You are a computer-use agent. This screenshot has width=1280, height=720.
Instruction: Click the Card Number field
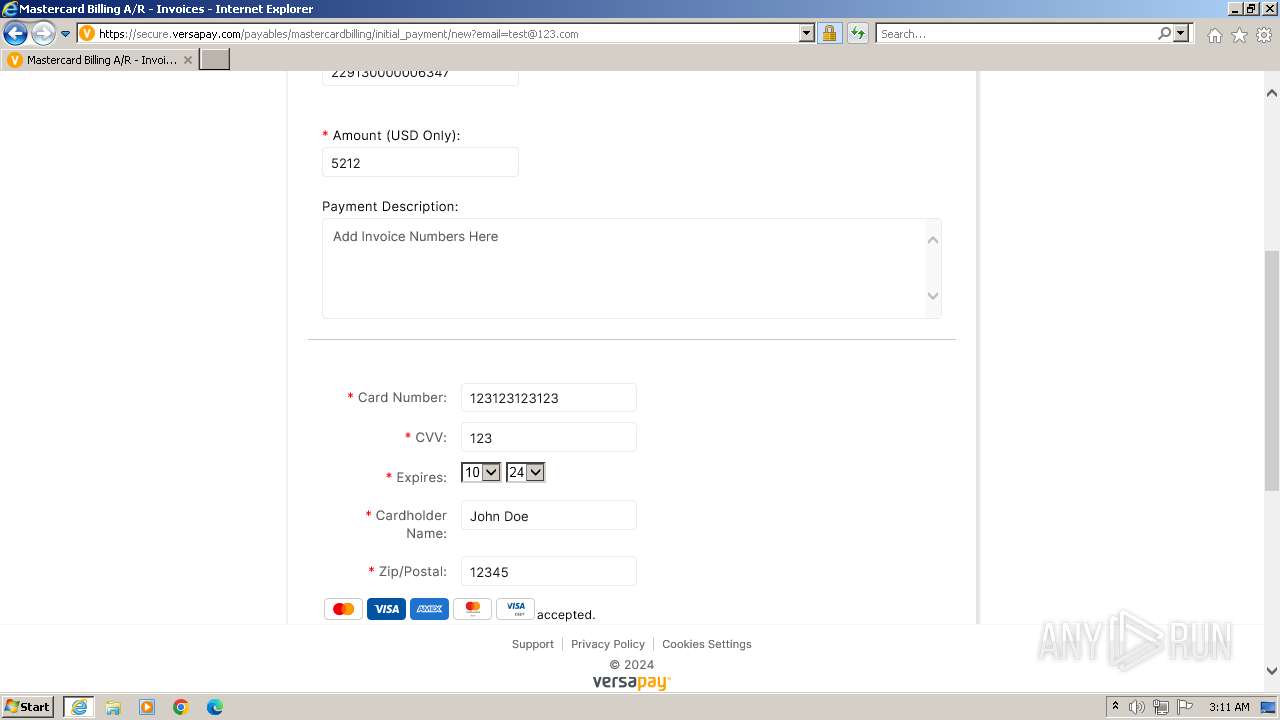pyautogui.click(x=548, y=397)
